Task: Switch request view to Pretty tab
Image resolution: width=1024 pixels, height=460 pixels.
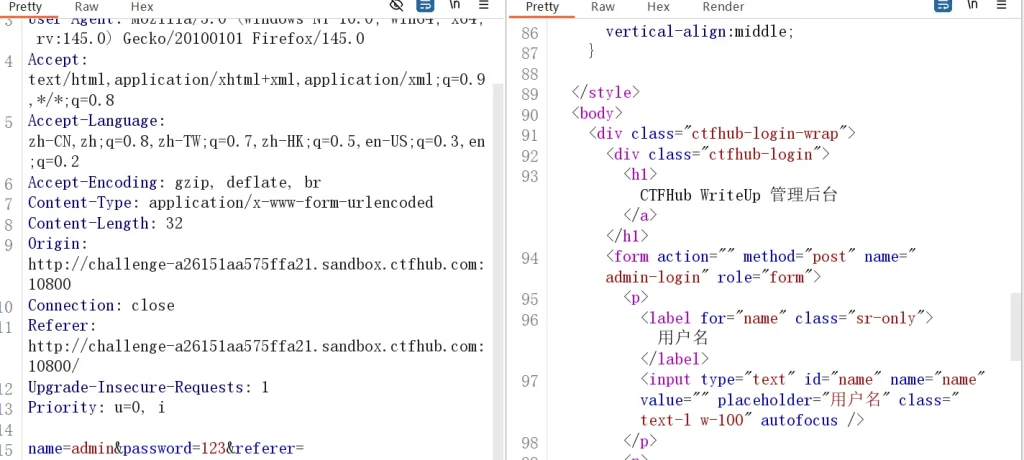Action: tap(25, 6)
